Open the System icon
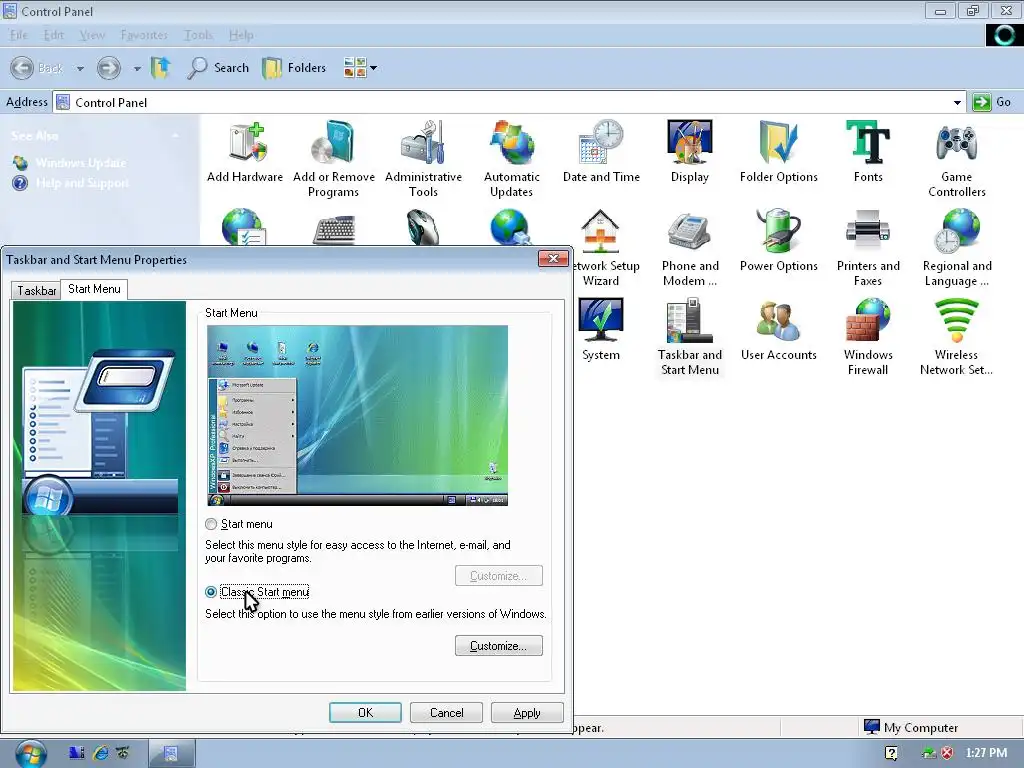The width and height of the screenshot is (1024, 768). pyautogui.click(x=601, y=329)
